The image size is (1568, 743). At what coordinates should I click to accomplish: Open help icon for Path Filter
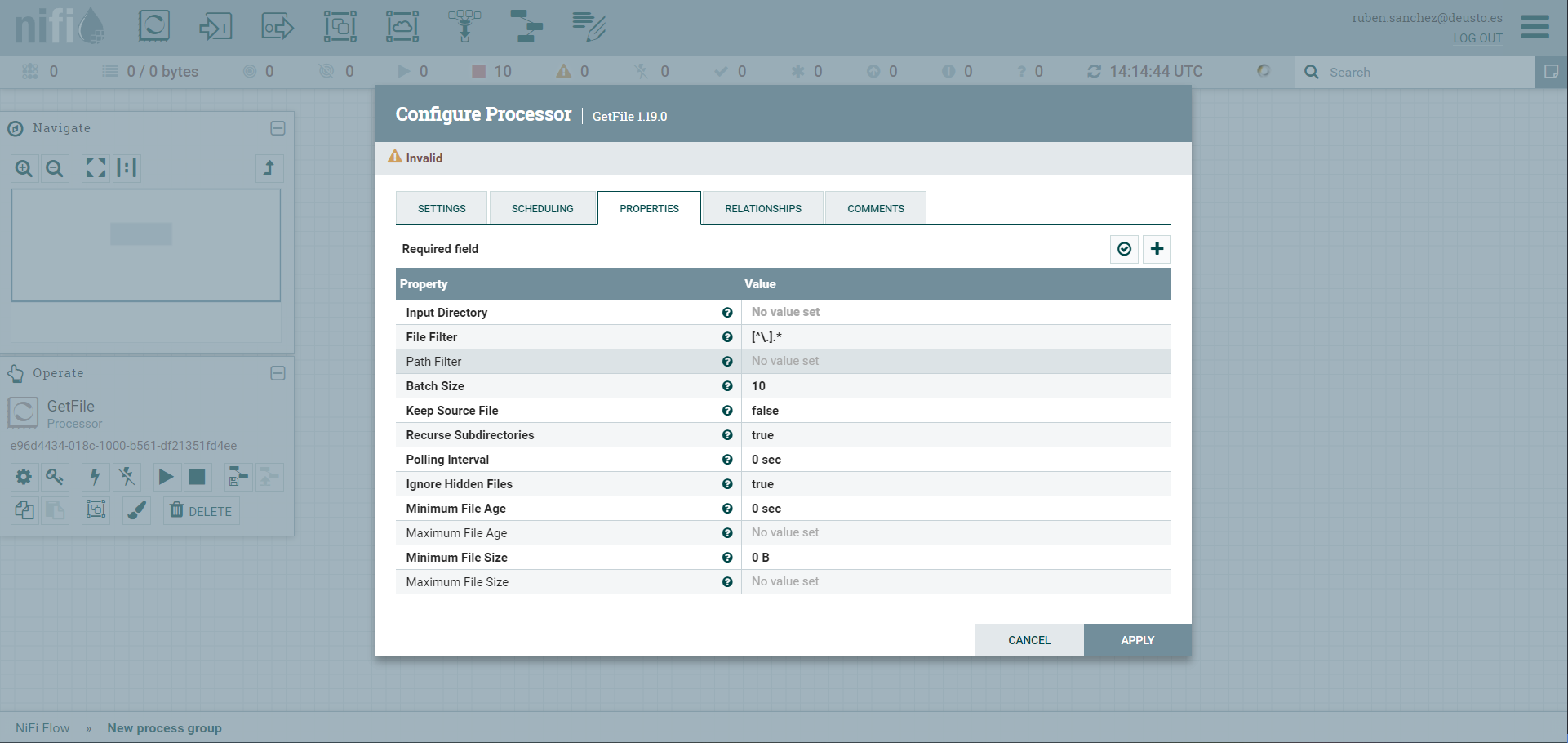tap(727, 362)
